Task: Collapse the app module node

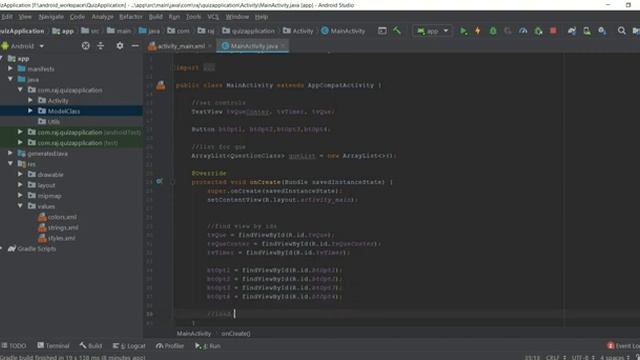Action: [2, 58]
